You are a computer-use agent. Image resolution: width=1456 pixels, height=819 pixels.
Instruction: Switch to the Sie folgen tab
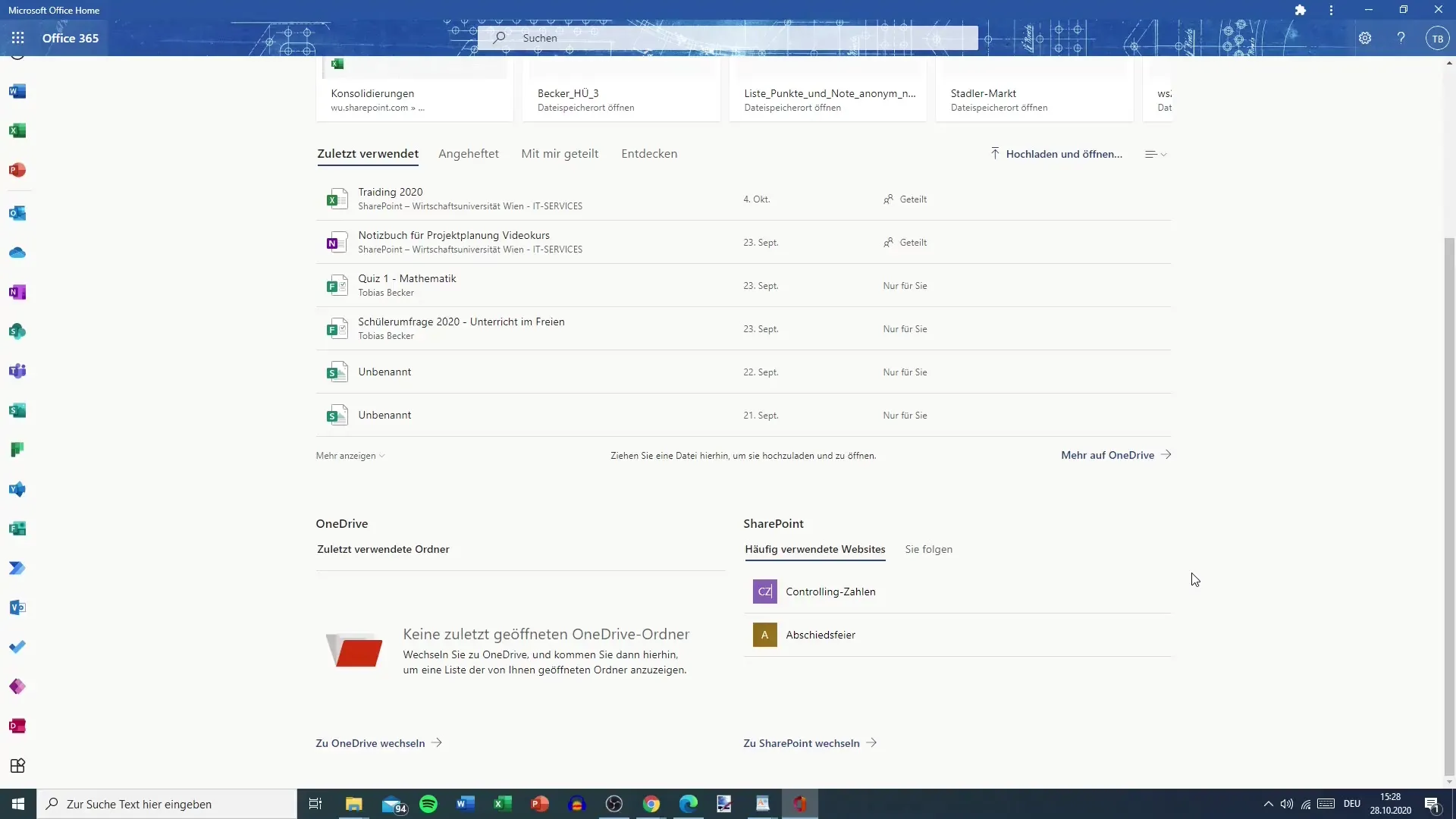(928, 549)
